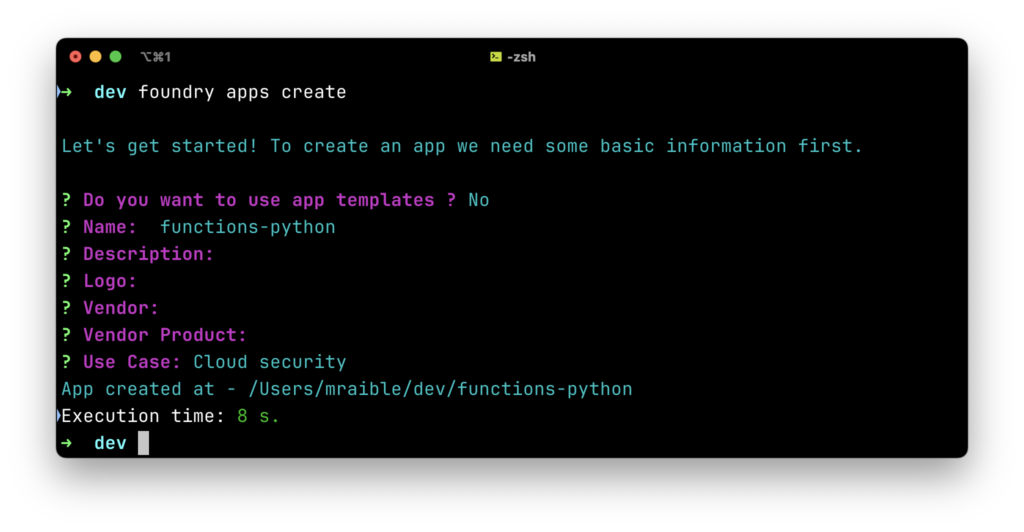Viewport: 1024px width, 532px height.
Task: Click the question mark before 'Do you want'
Action: (66, 200)
